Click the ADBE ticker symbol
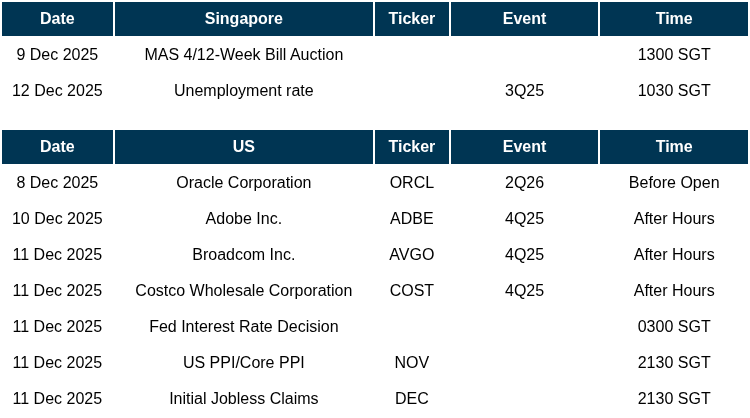The width and height of the screenshot is (750, 418). (411, 219)
